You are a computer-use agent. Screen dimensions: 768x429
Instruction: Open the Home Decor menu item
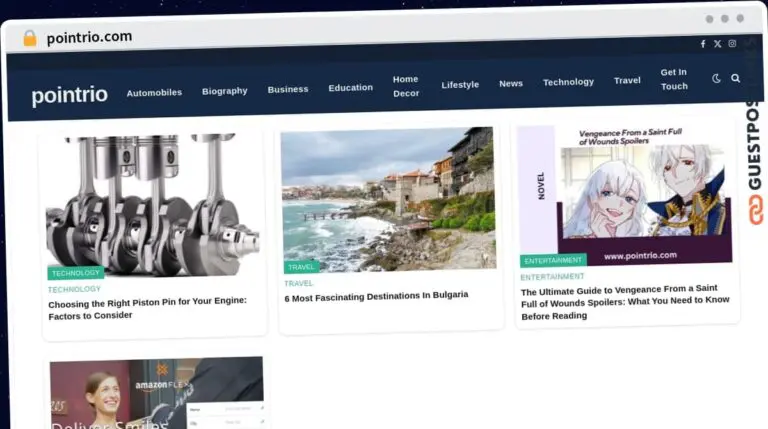406,86
